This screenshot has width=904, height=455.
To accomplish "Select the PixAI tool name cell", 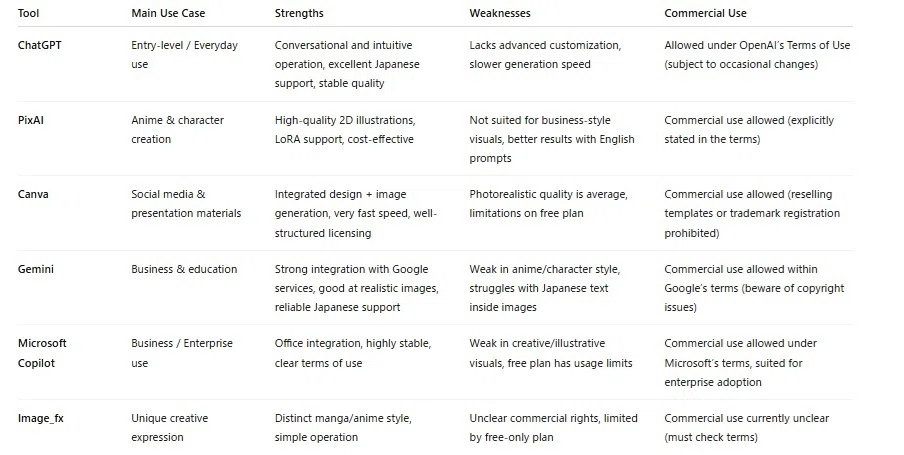I will coord(31,120).
